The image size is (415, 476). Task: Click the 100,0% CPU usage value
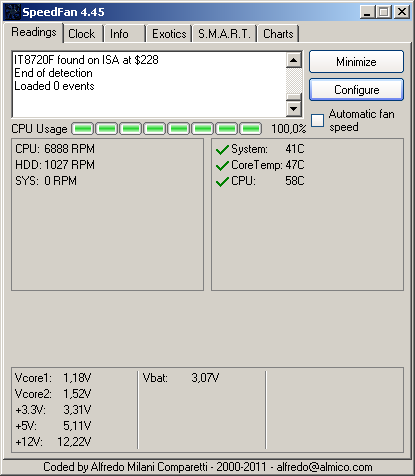pos(288,129)
